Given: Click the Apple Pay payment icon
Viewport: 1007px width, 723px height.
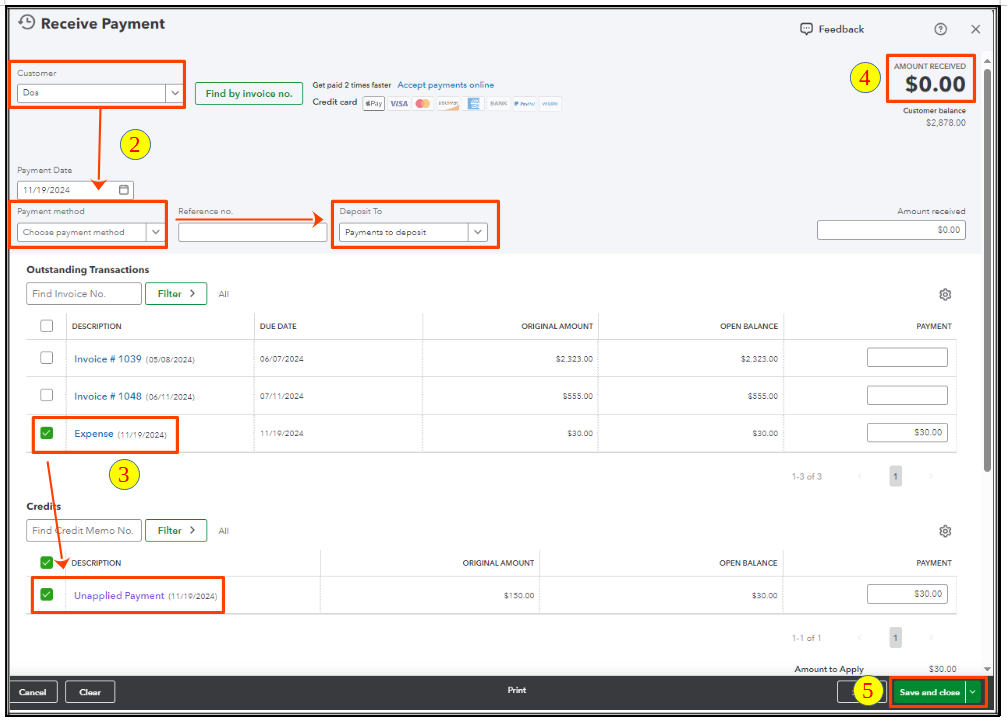Looking at the screenshot, I should [x=373, y=102].
